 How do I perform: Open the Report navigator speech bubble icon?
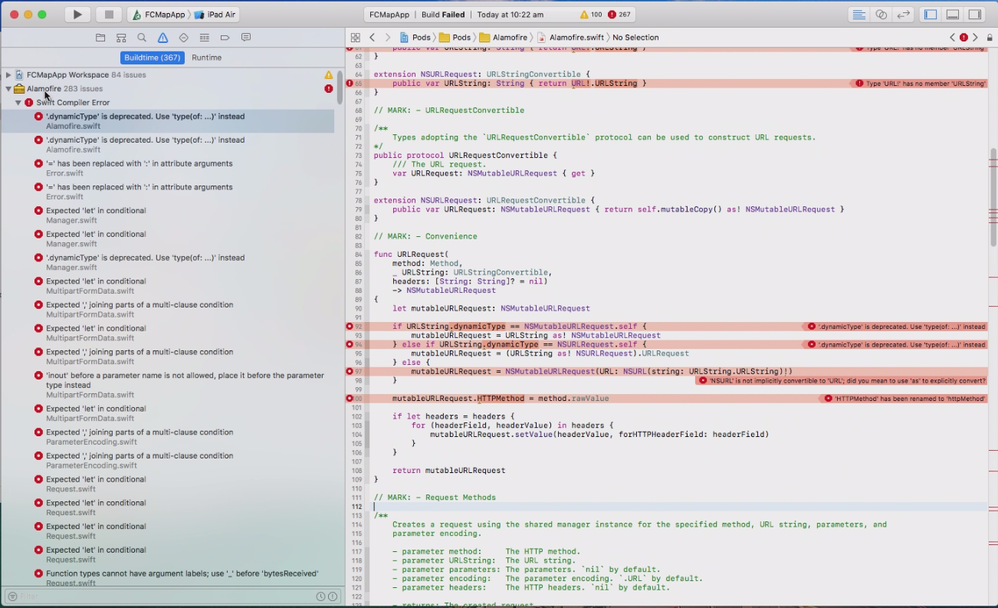coord(246,38)
